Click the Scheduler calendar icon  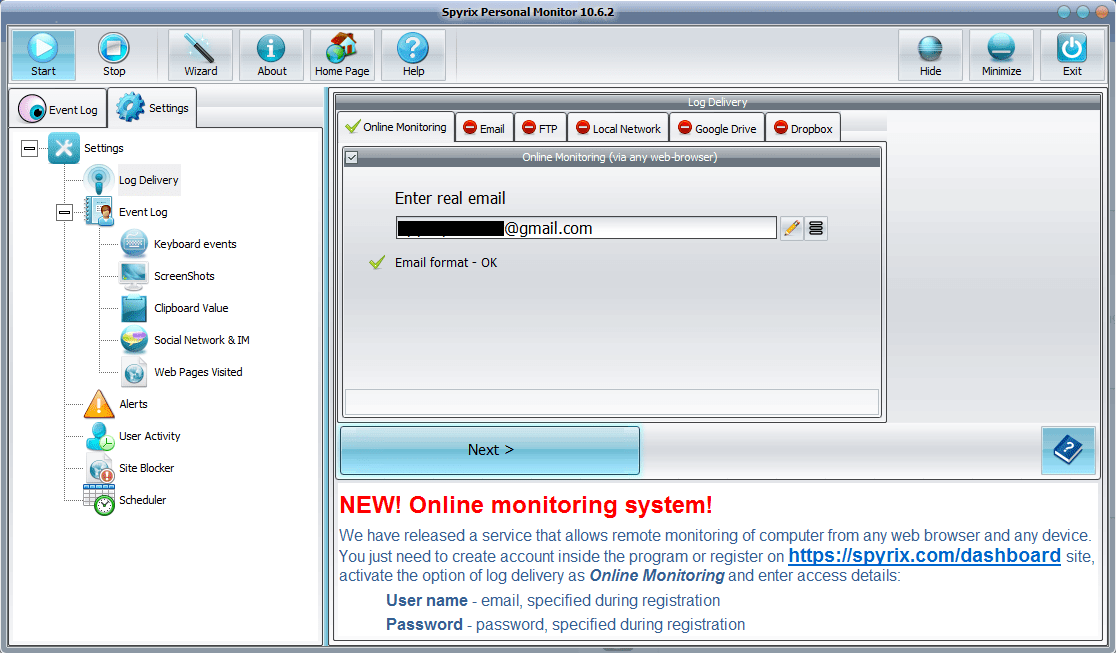99,500
